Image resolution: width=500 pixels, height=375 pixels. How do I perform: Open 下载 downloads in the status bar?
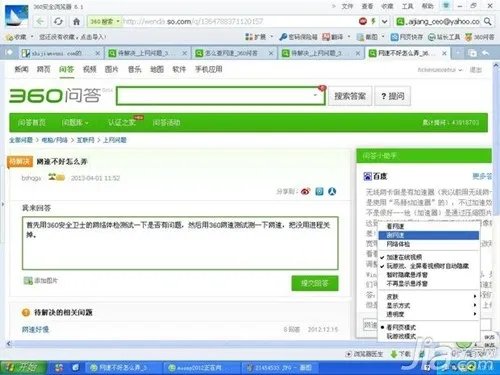click(x=400, y=354)
